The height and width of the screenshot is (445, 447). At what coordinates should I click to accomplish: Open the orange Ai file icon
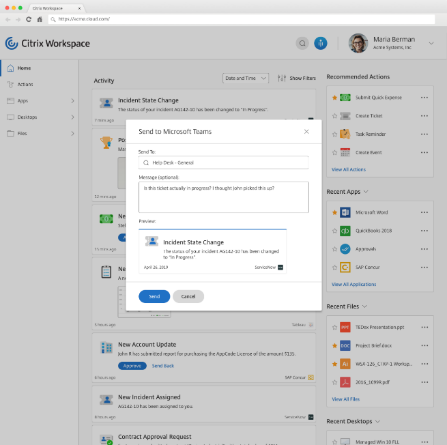click(x=345, y=364)
